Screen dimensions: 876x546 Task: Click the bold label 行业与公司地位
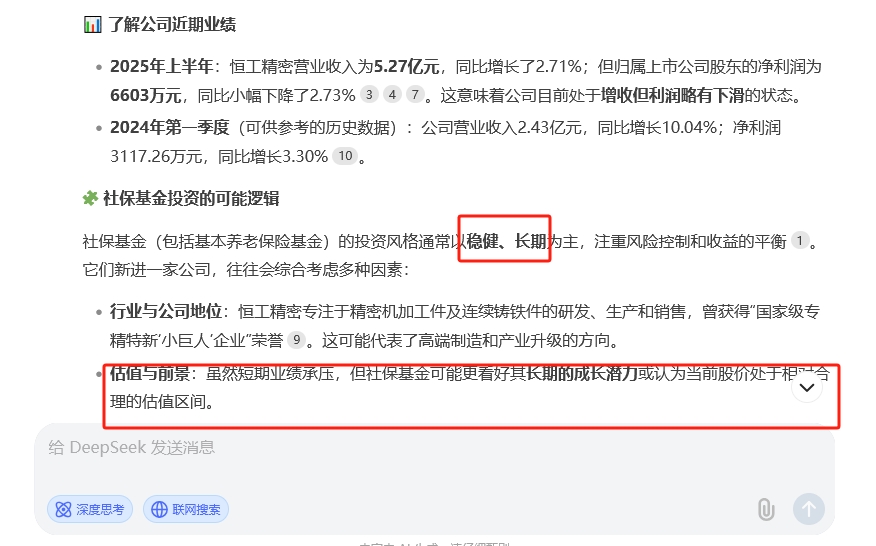[x=166, y=311]
